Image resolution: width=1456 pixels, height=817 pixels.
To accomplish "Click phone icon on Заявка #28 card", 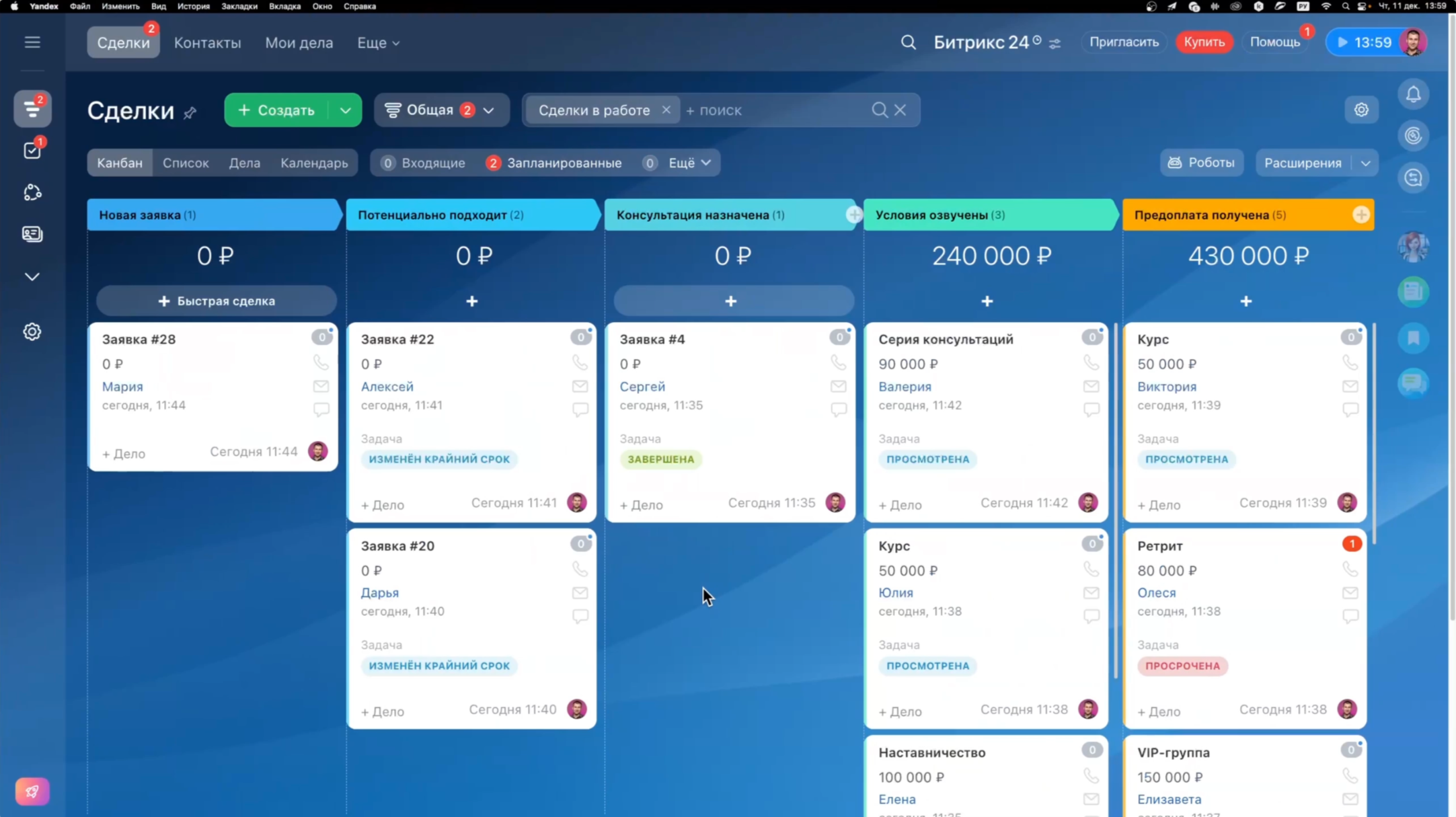I will pyautogui.click(x=321, y=363).
